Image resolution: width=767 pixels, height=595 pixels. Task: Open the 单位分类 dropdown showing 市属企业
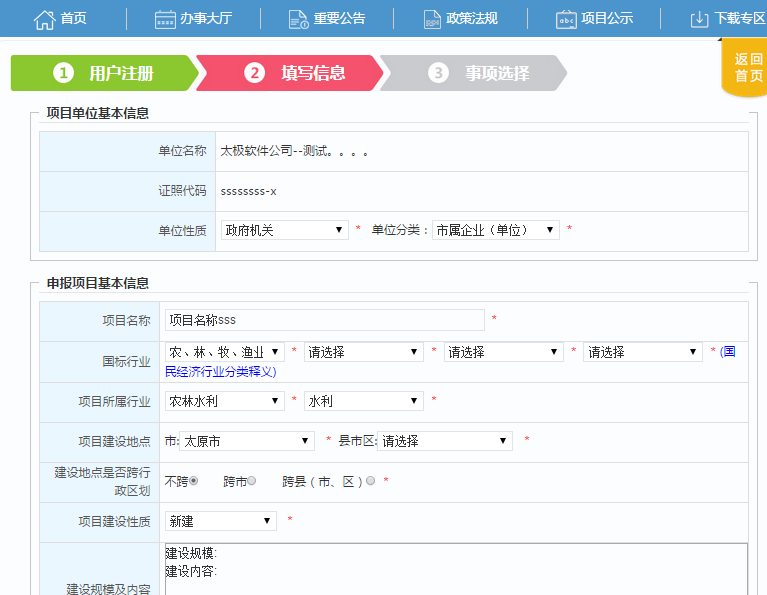click(x=495, y=230)
